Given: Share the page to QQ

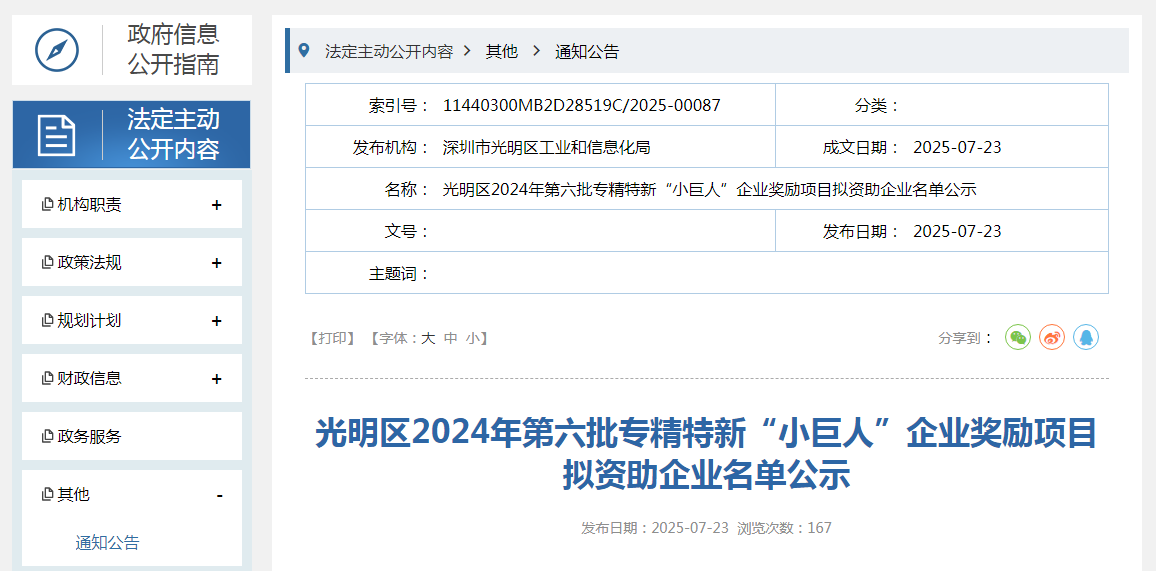Looking at the screenshot, I should (x=1086, y=337).
